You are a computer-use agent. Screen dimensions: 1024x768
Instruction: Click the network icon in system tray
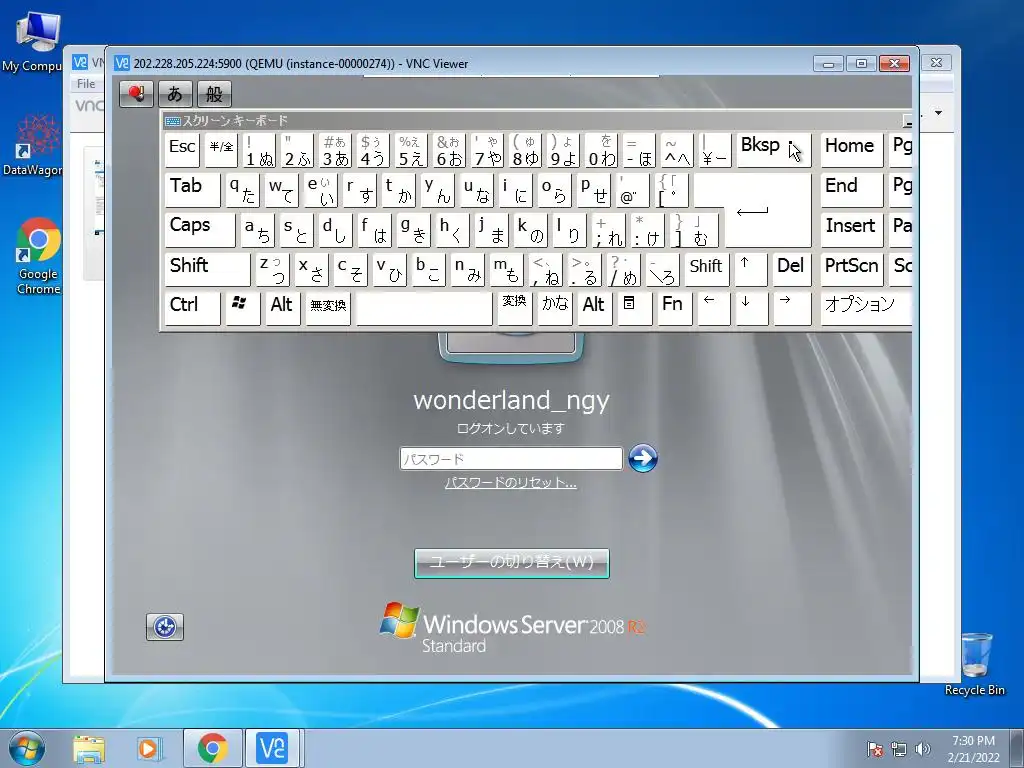pyautogui.click(x=899, y=749)
